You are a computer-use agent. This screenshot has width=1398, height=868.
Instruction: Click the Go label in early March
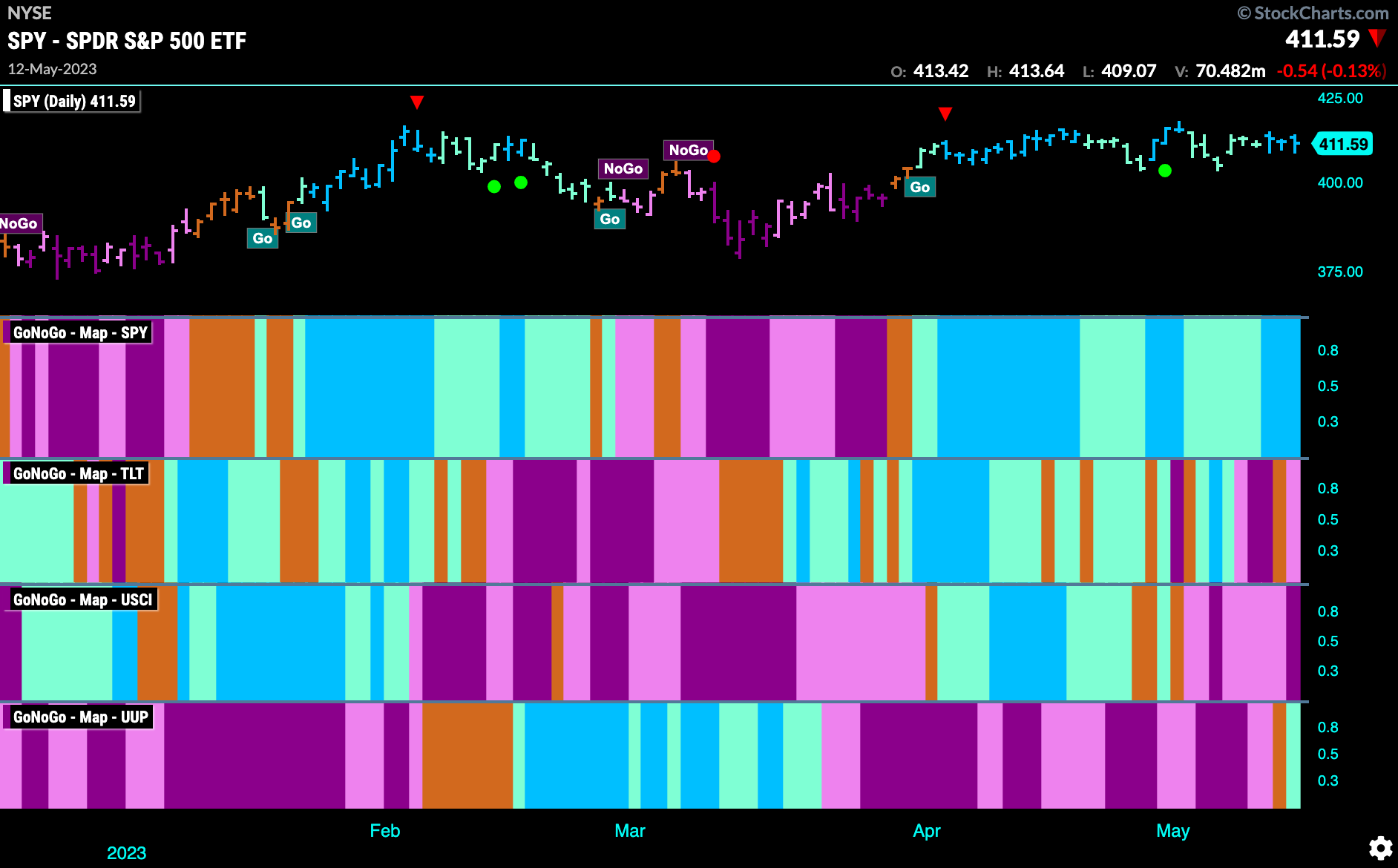point(610,219)
